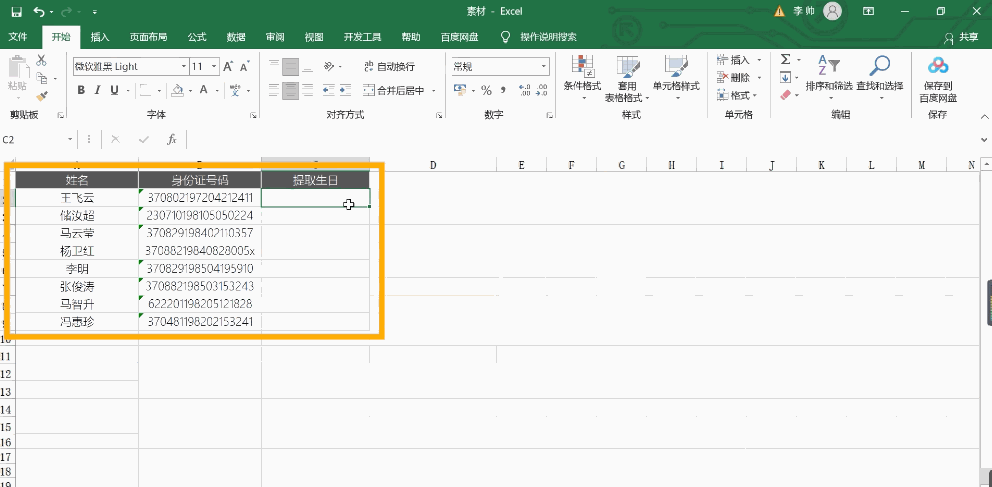The height and width of the screenshot is (487, 992).
Task: Click the Cut scissors icon
Action: tap(41, 60)
